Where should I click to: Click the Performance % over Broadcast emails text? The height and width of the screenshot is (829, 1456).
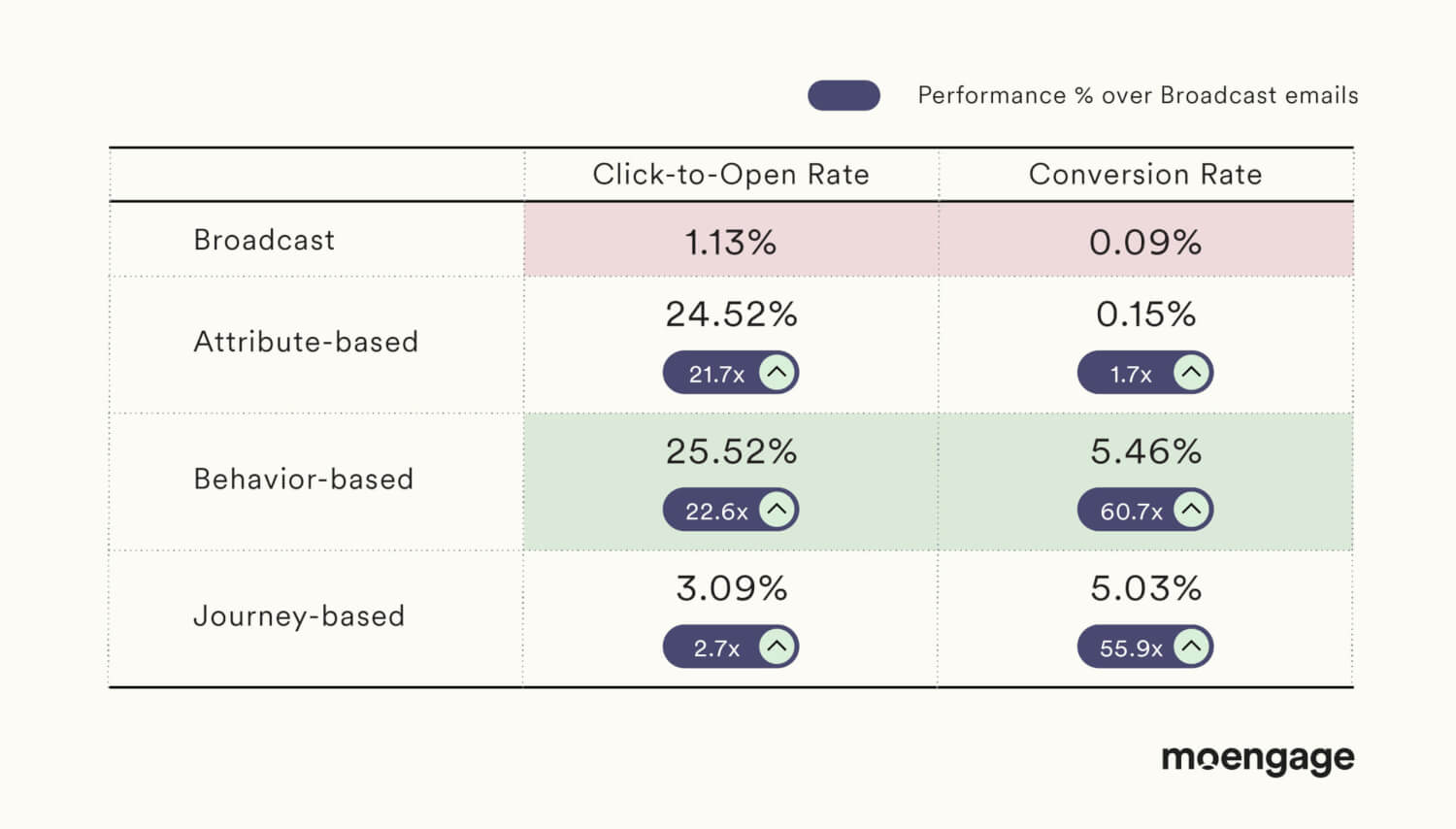[1138, 95]
